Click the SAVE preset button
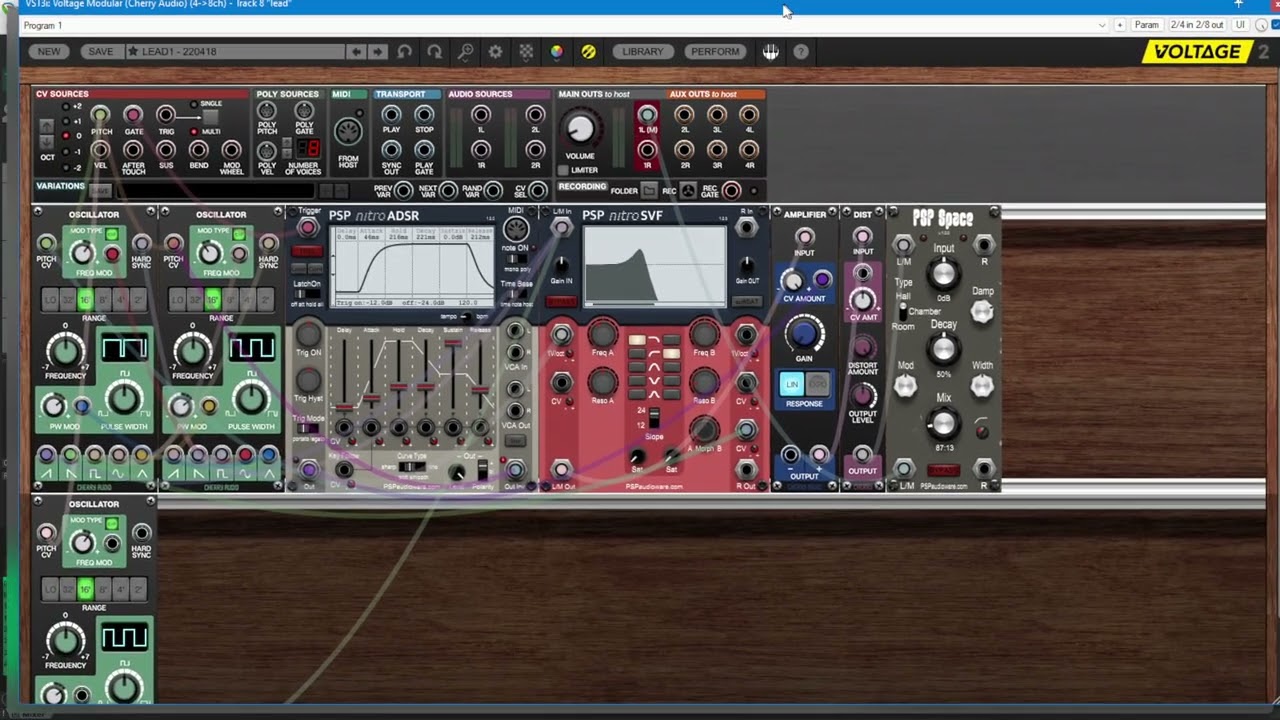 pos(100,52)
